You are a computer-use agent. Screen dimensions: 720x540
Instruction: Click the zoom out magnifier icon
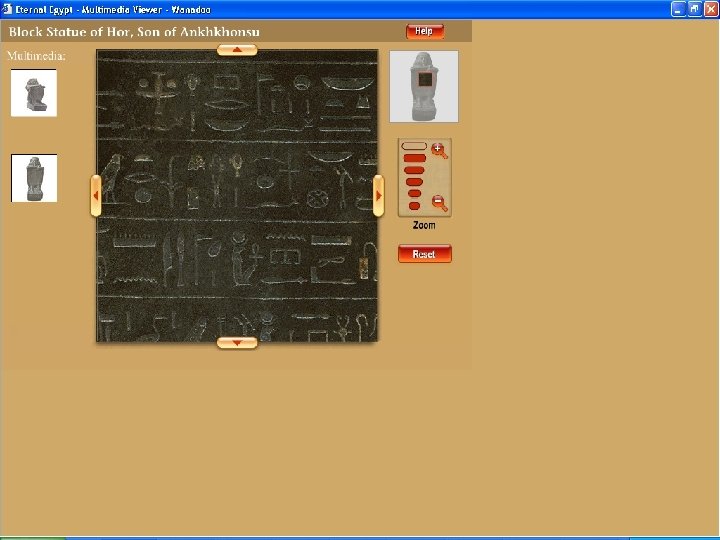(x=439, y=202)
